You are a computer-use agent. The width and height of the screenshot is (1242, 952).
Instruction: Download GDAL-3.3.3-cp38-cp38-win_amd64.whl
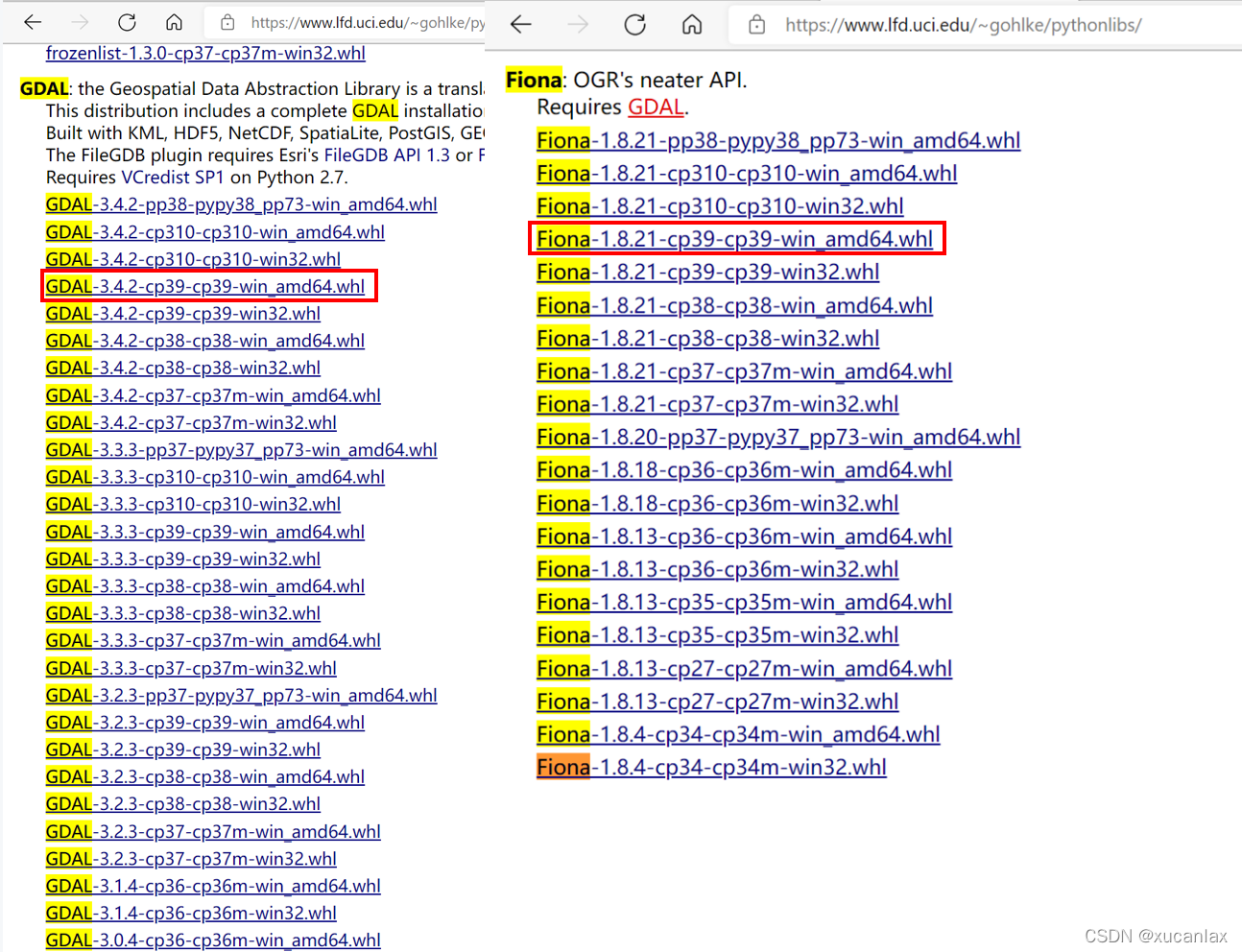tap(205, 586)
